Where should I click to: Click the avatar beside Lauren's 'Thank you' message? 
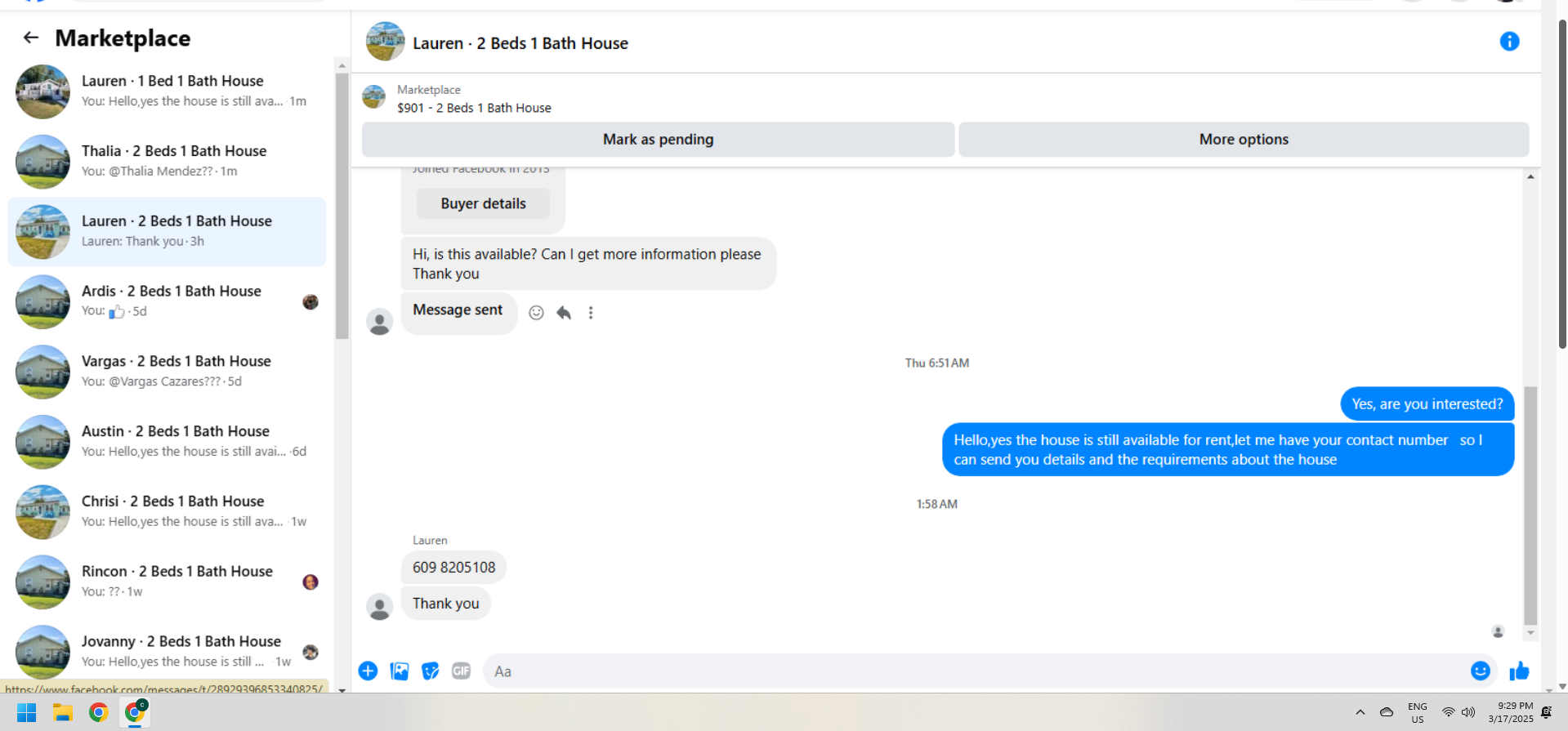pos(379,607)
